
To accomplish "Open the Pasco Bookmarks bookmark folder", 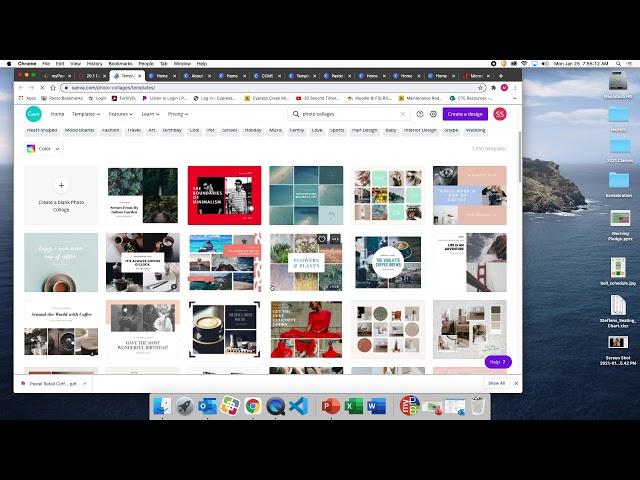I will pyautogui.click(x=62, y=98).
